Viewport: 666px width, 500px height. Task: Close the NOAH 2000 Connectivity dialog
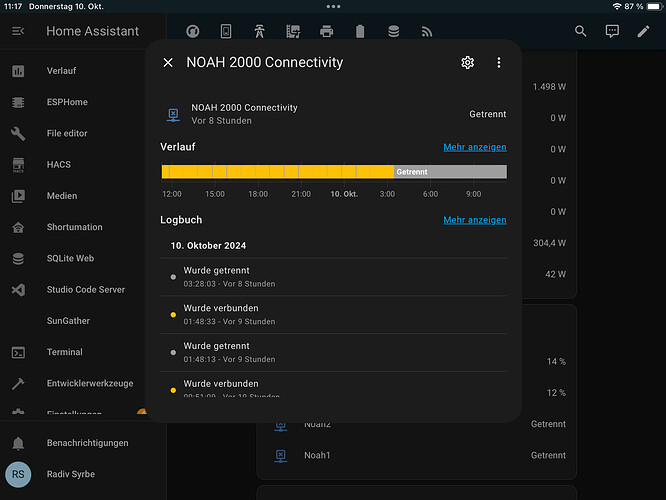(168, 62)
